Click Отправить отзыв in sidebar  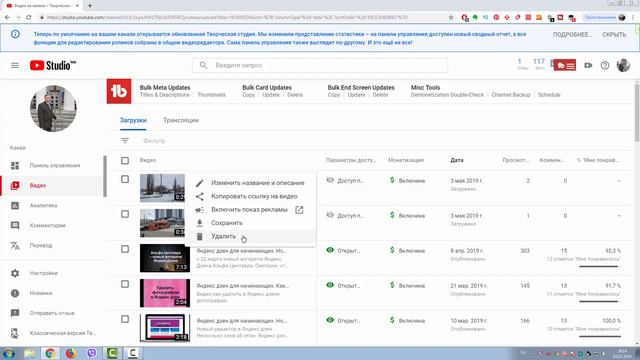tap(51, 313)
